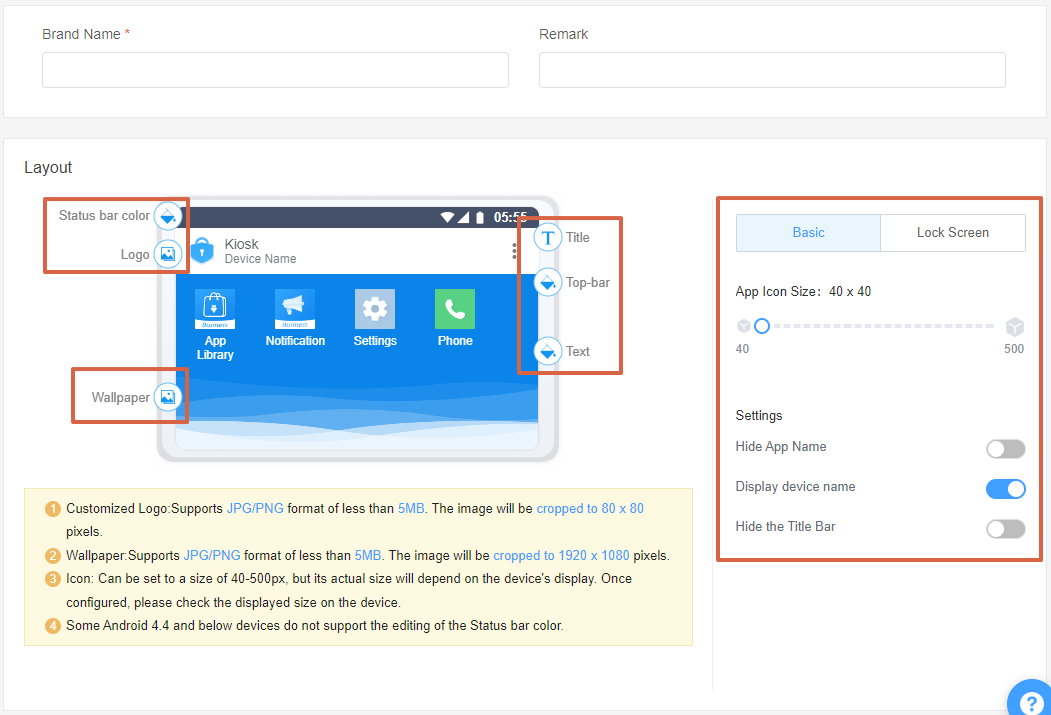Open the Top-bar color paint bucket
This screenshot has height=715, width=1051.
point(548,282)
